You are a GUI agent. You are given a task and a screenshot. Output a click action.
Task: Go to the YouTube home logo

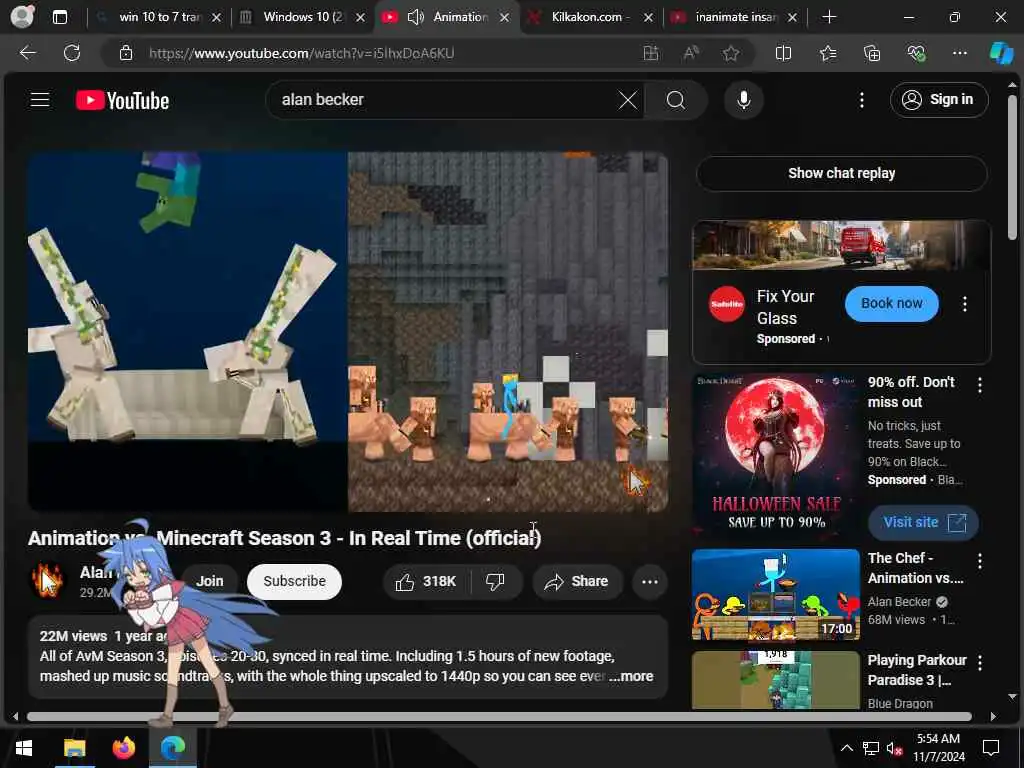122,101
